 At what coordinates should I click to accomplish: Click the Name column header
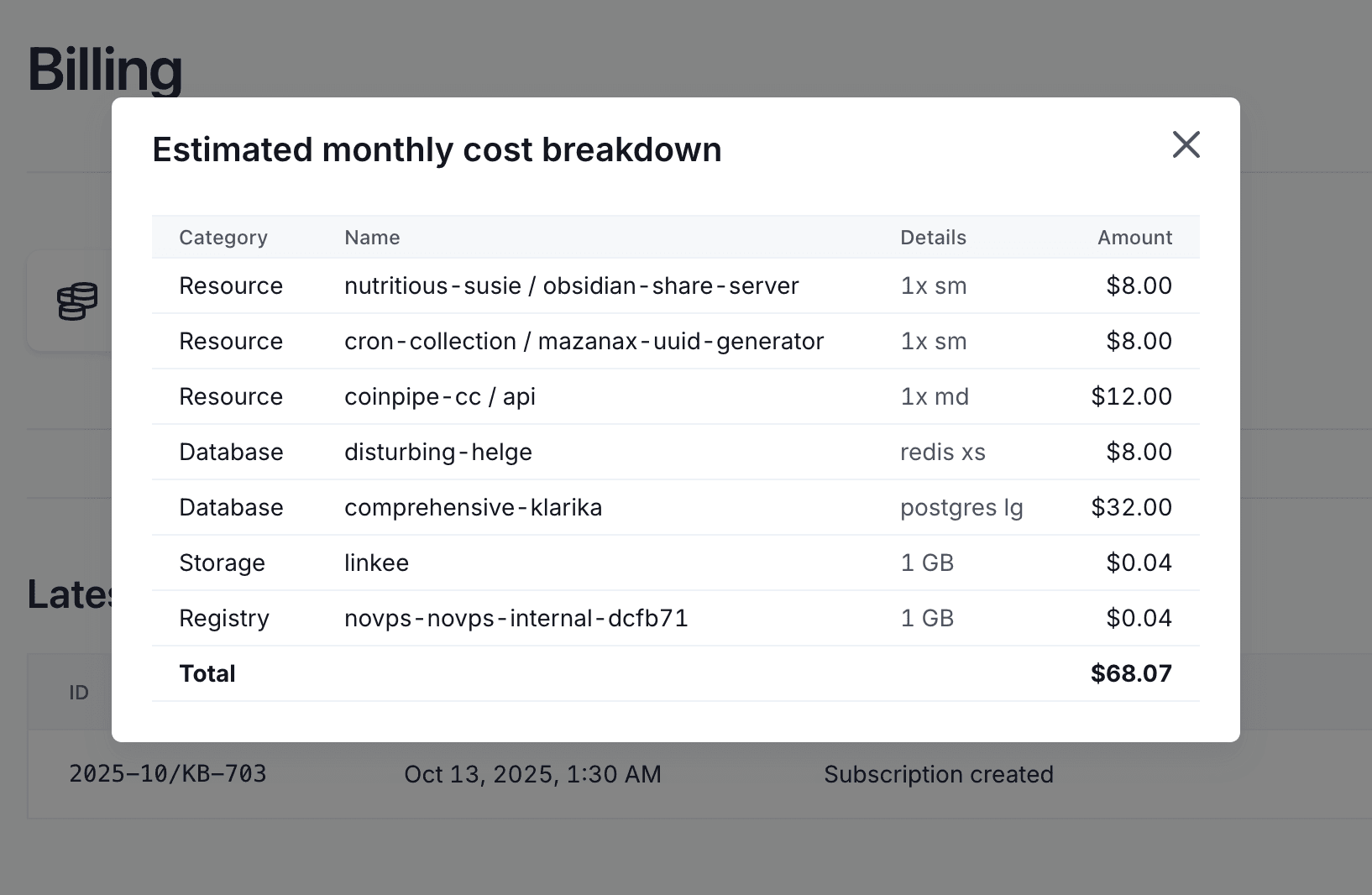pos(372,238)
